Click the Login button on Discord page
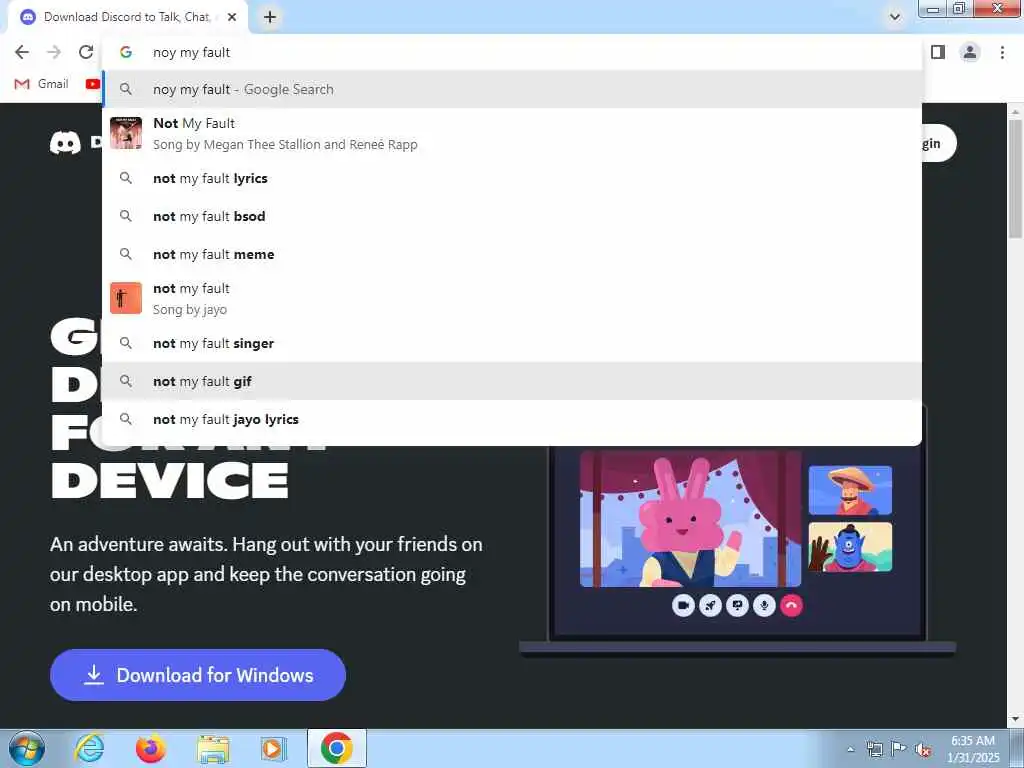Image resolution: width=1024 pixels, height=768 pixels. pos(939,143)
